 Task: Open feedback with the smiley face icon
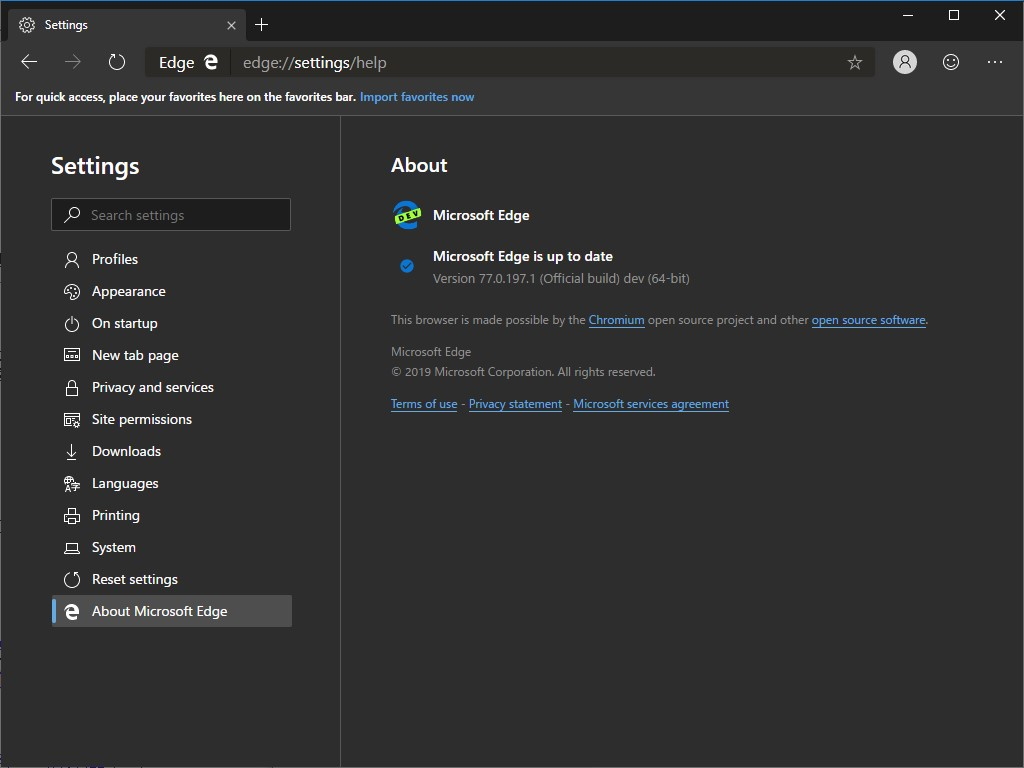click(950, 62)
